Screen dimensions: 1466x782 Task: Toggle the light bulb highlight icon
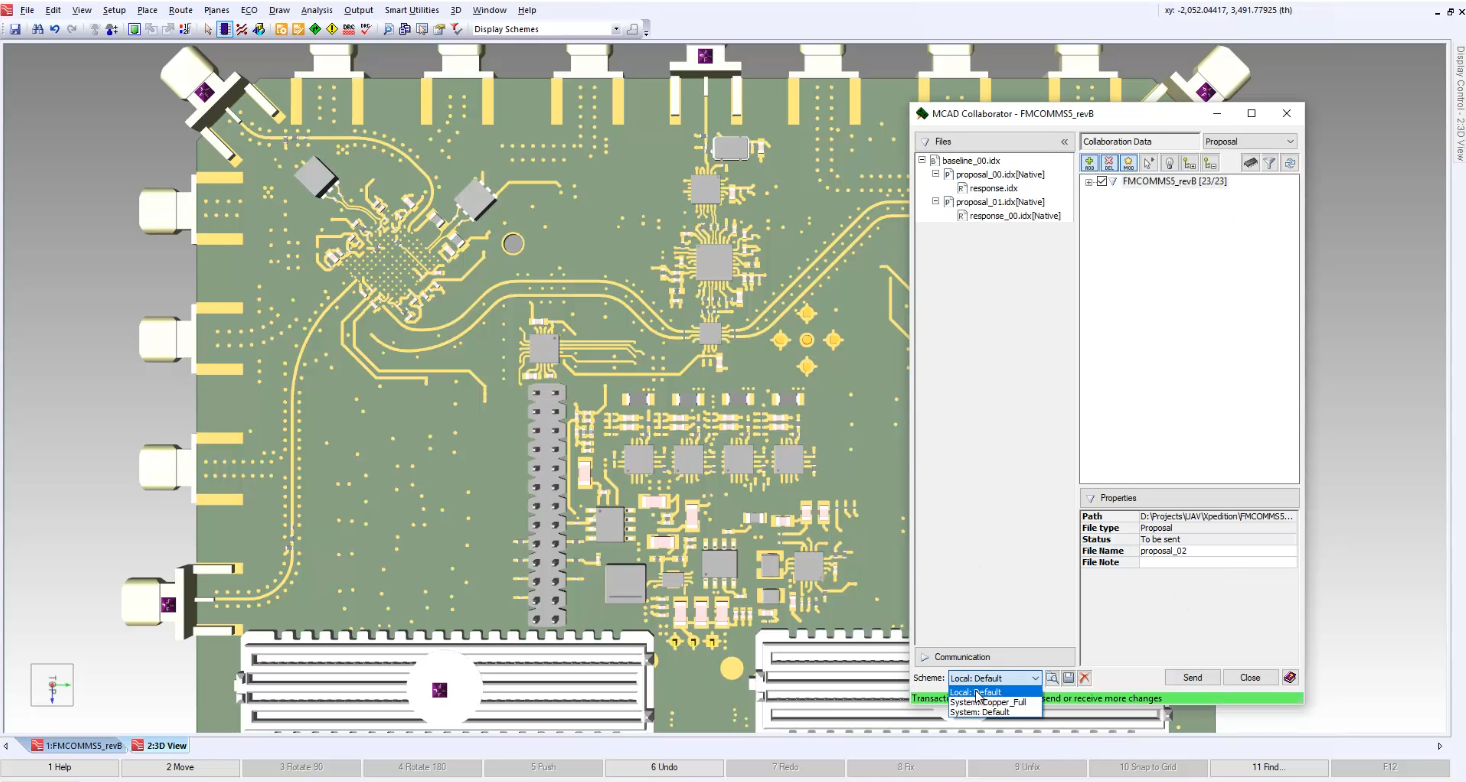pos(1170,163)
